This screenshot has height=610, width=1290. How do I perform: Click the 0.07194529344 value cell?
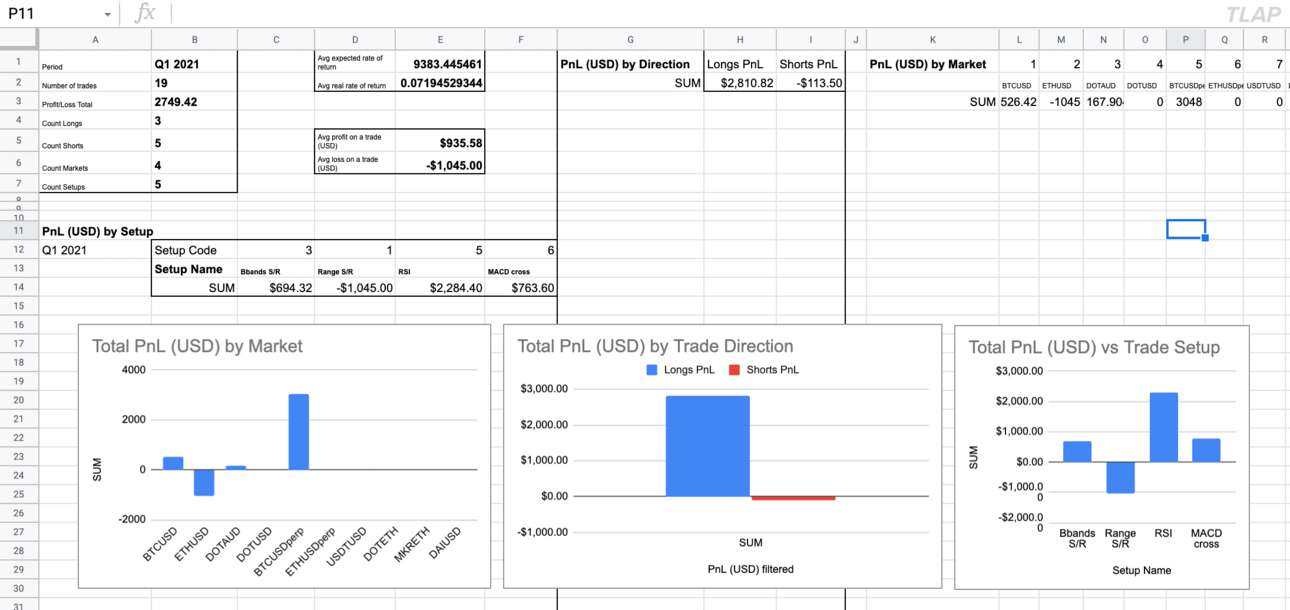point(440,84)
